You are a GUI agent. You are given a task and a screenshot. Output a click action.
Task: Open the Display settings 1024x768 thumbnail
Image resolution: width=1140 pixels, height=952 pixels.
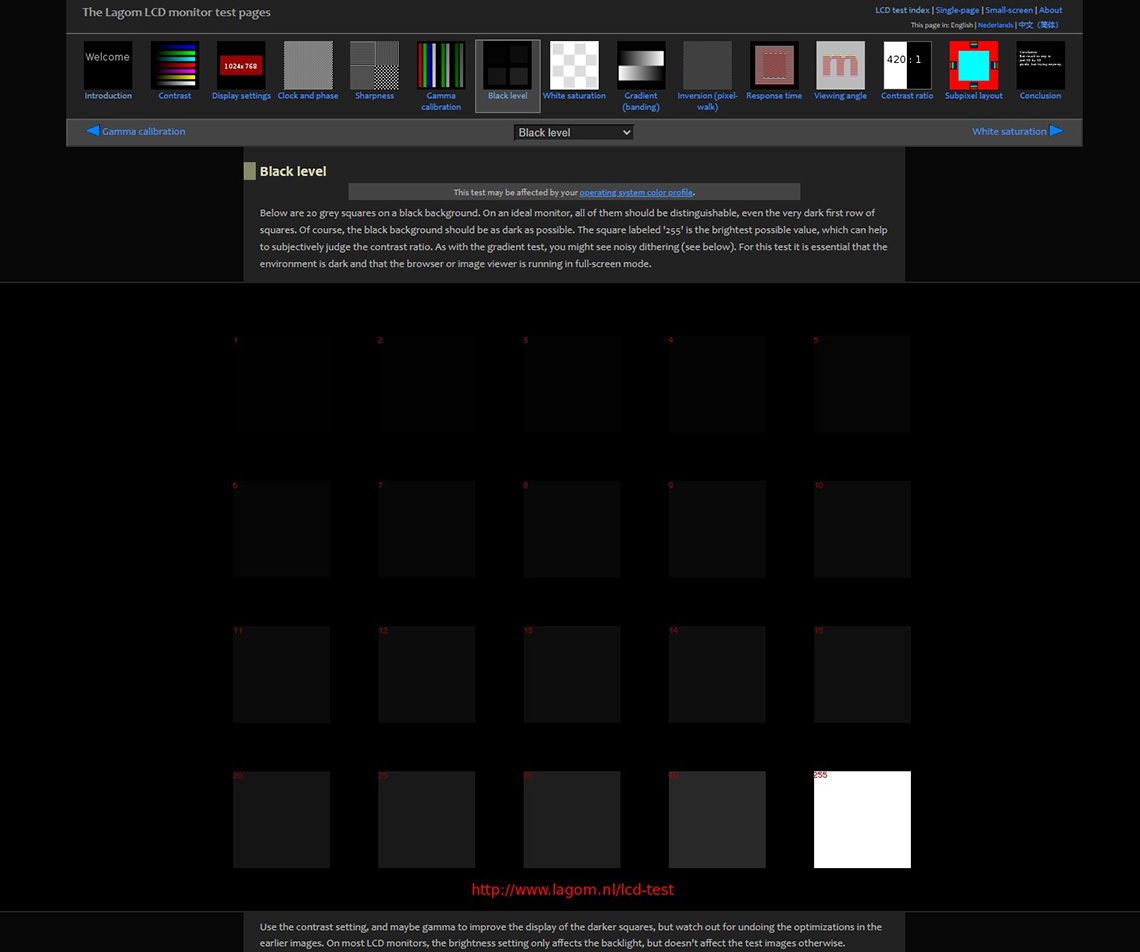click(241, 66)
